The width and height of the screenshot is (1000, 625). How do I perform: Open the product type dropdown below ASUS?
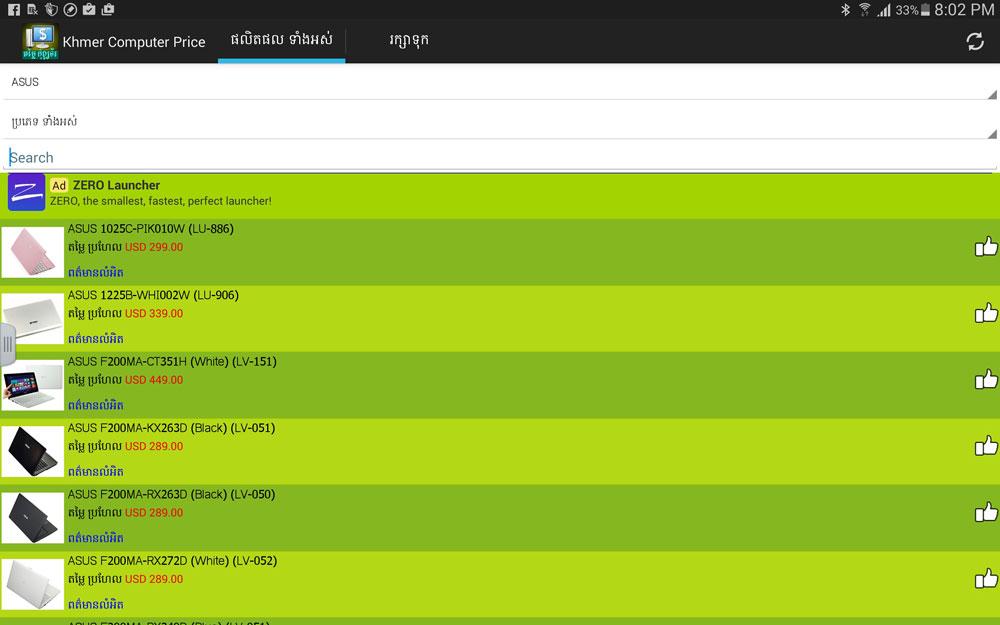pos(500,121)
